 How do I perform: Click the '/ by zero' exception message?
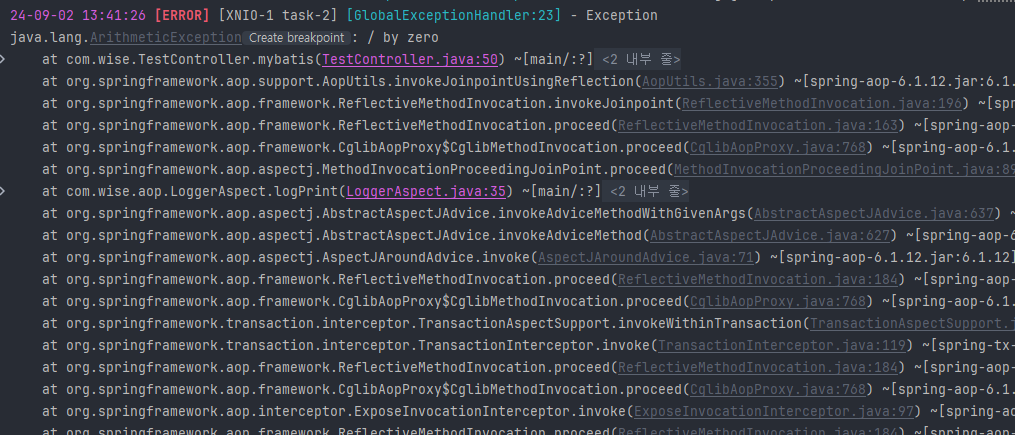[403, 38]
